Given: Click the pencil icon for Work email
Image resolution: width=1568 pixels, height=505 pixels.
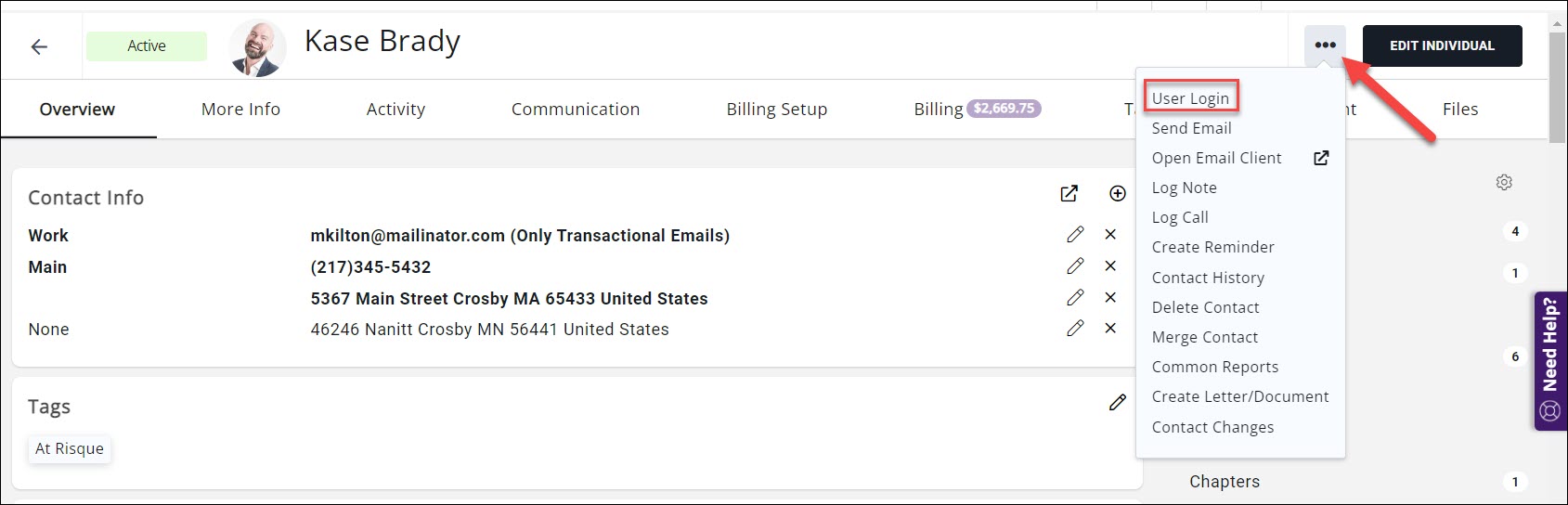Looking at the screenshot, I should (1075, 235).
